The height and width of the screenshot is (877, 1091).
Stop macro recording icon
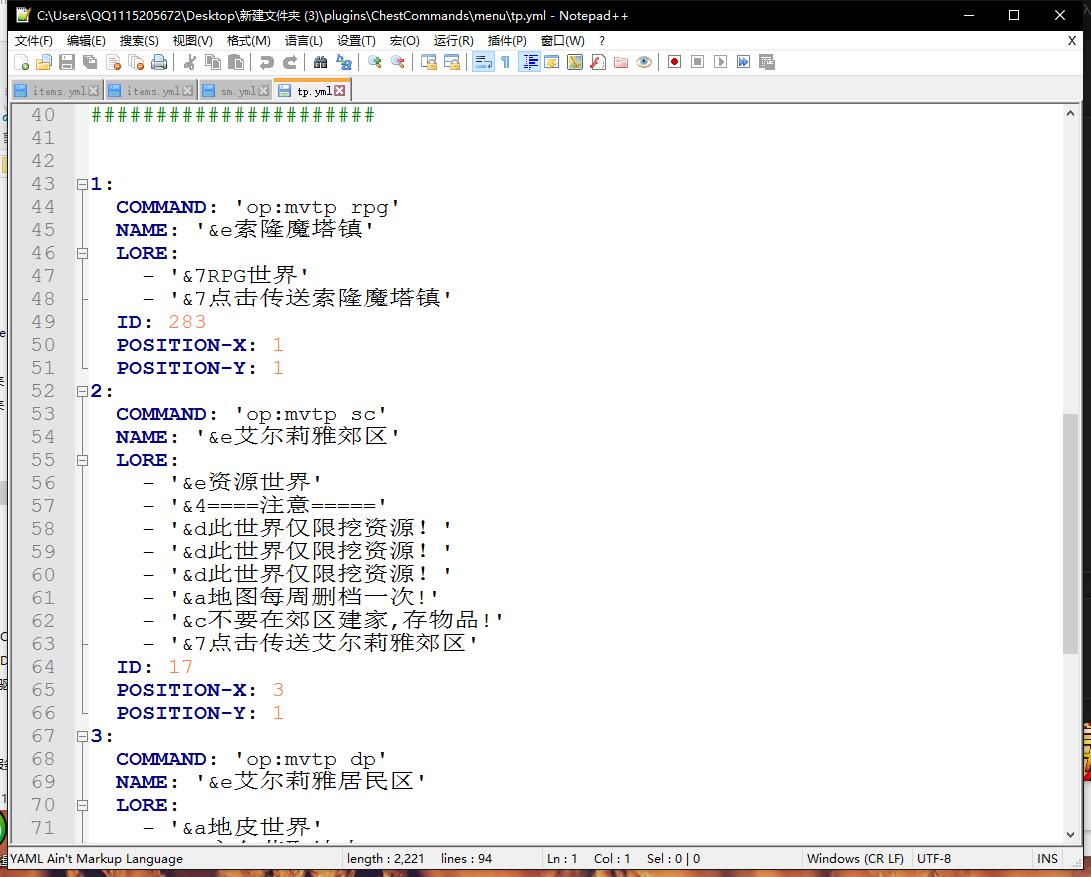(x=697, y=63)
